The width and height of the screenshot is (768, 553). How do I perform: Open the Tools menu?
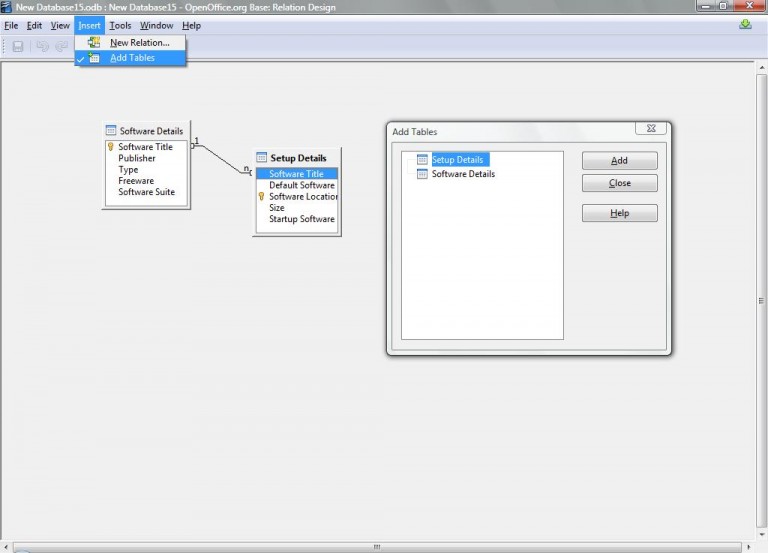(x=120, y=25)
